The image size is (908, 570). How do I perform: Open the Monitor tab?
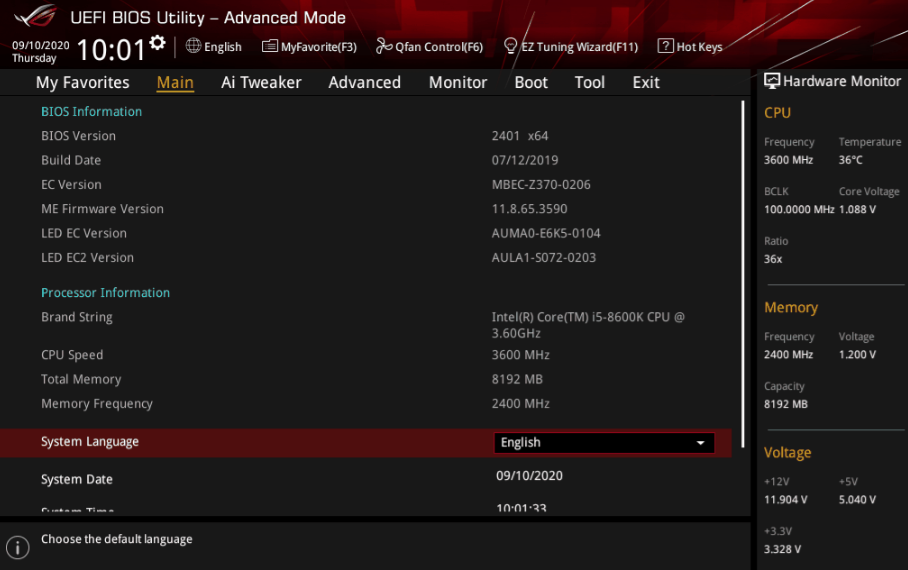point(458,82)
